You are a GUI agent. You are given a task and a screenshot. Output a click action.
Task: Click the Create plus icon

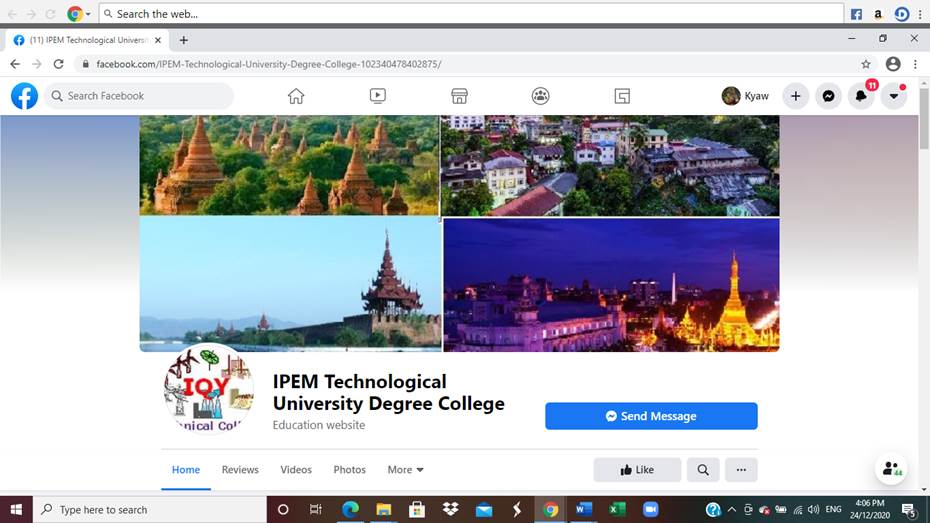click(x=795, y=96)
